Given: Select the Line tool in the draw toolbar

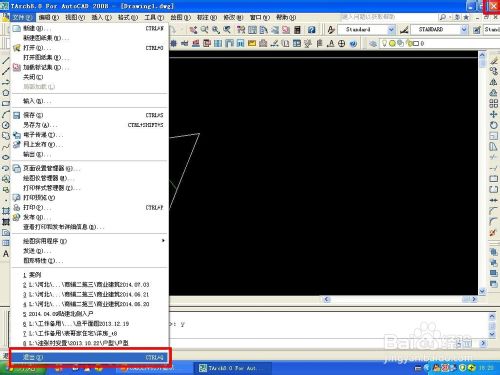Looking at the screenshot, I should pos(6,60).
